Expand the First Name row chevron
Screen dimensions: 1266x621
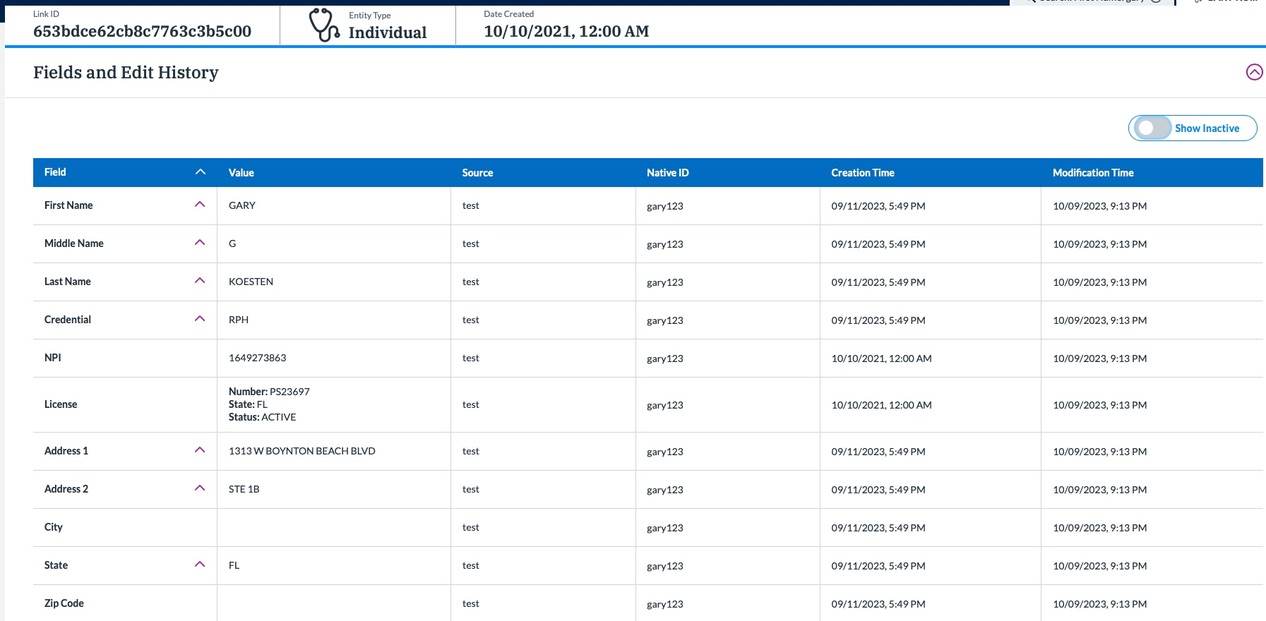200,205
